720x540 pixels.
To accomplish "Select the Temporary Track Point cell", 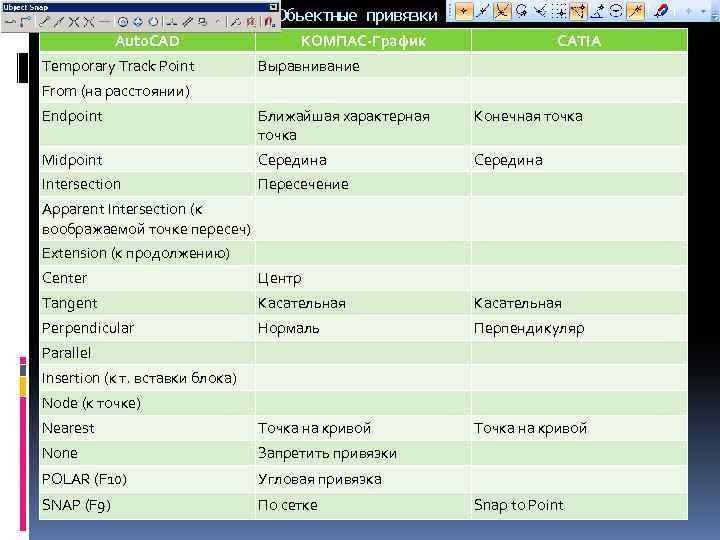I will click(x=147, y=66).
